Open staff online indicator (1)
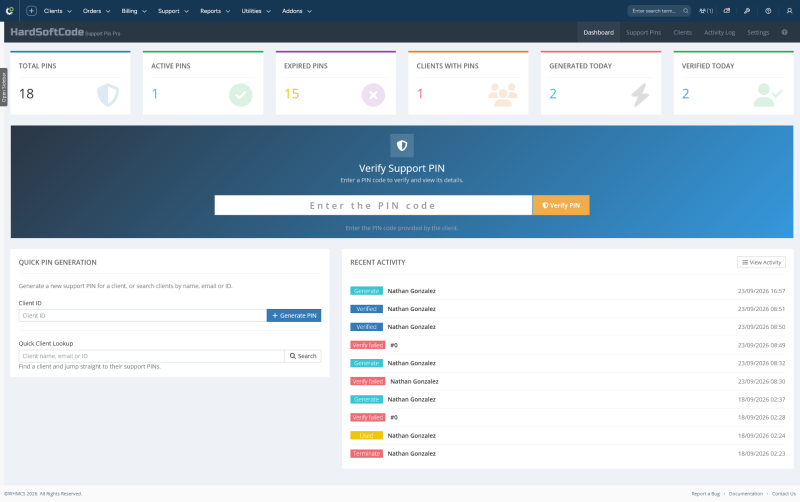800x502 pixels. (706, 11)
